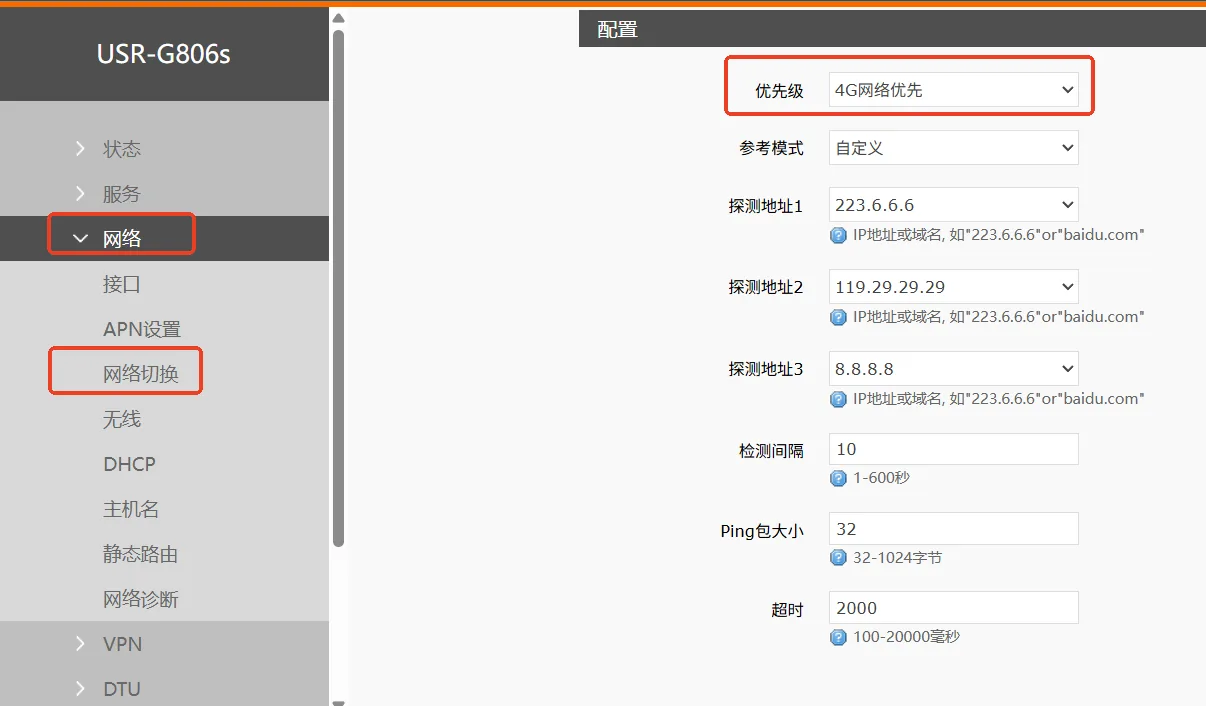This screenshot has width=1206, height=706.
Task: Expand the 状态 menu chevron
Action: click(x=80, y=149)
